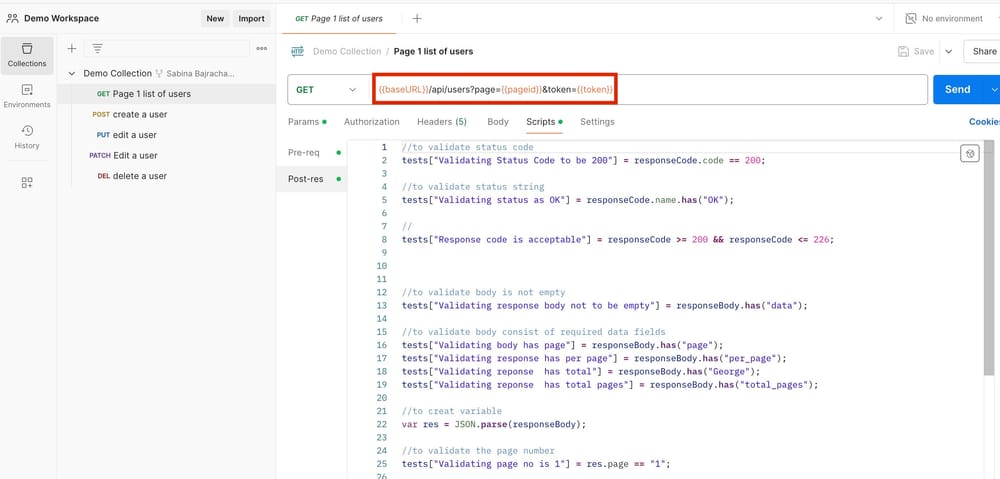1000x479 pixels.
Task: Click the {{baseURL}} variable in URL
Action: point(403,90)
